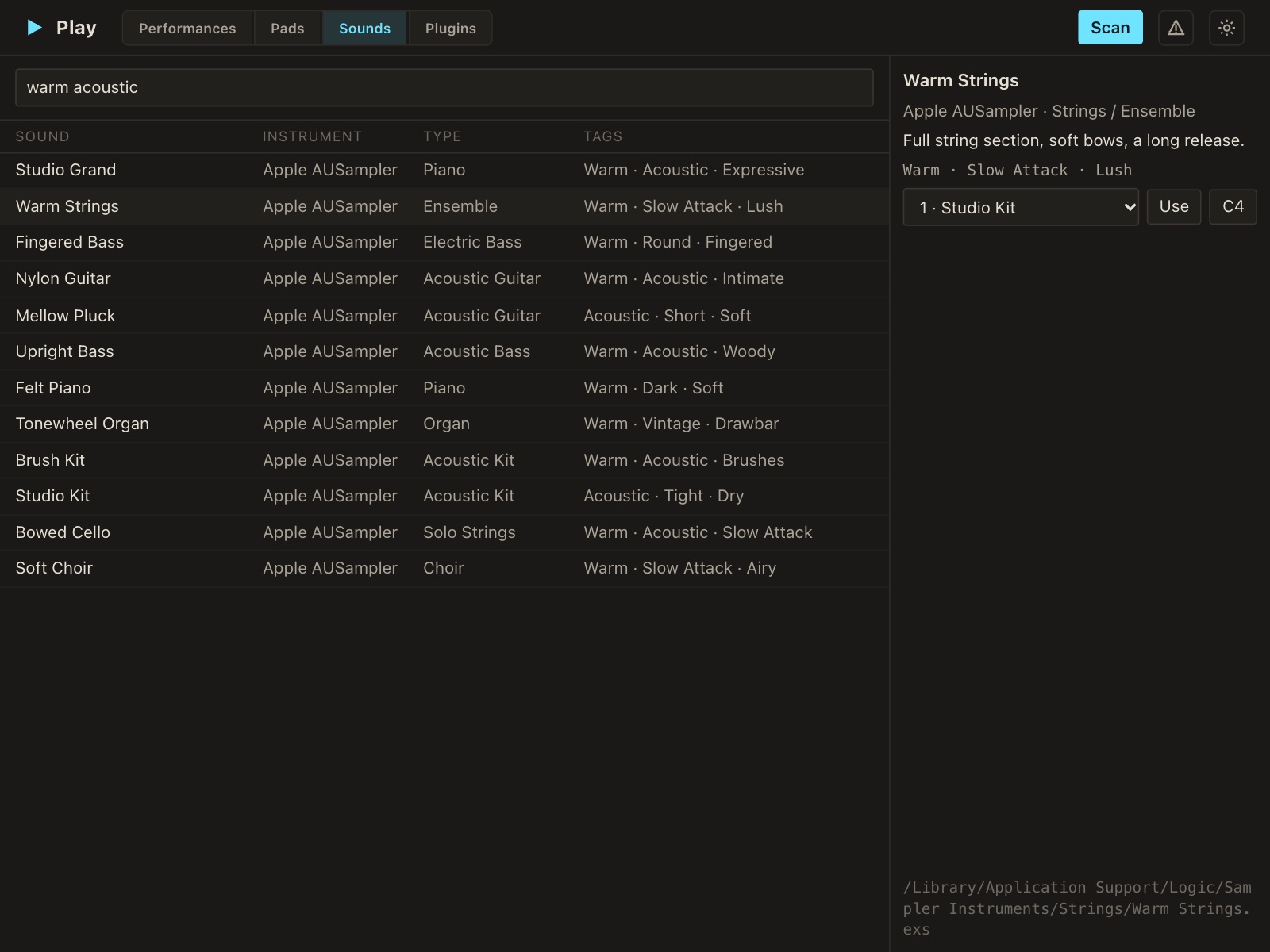Screen dimensions: 1270x952
Task: Open the '1 · Studio Kit' dropdown
Action: tap(1021, 207)
